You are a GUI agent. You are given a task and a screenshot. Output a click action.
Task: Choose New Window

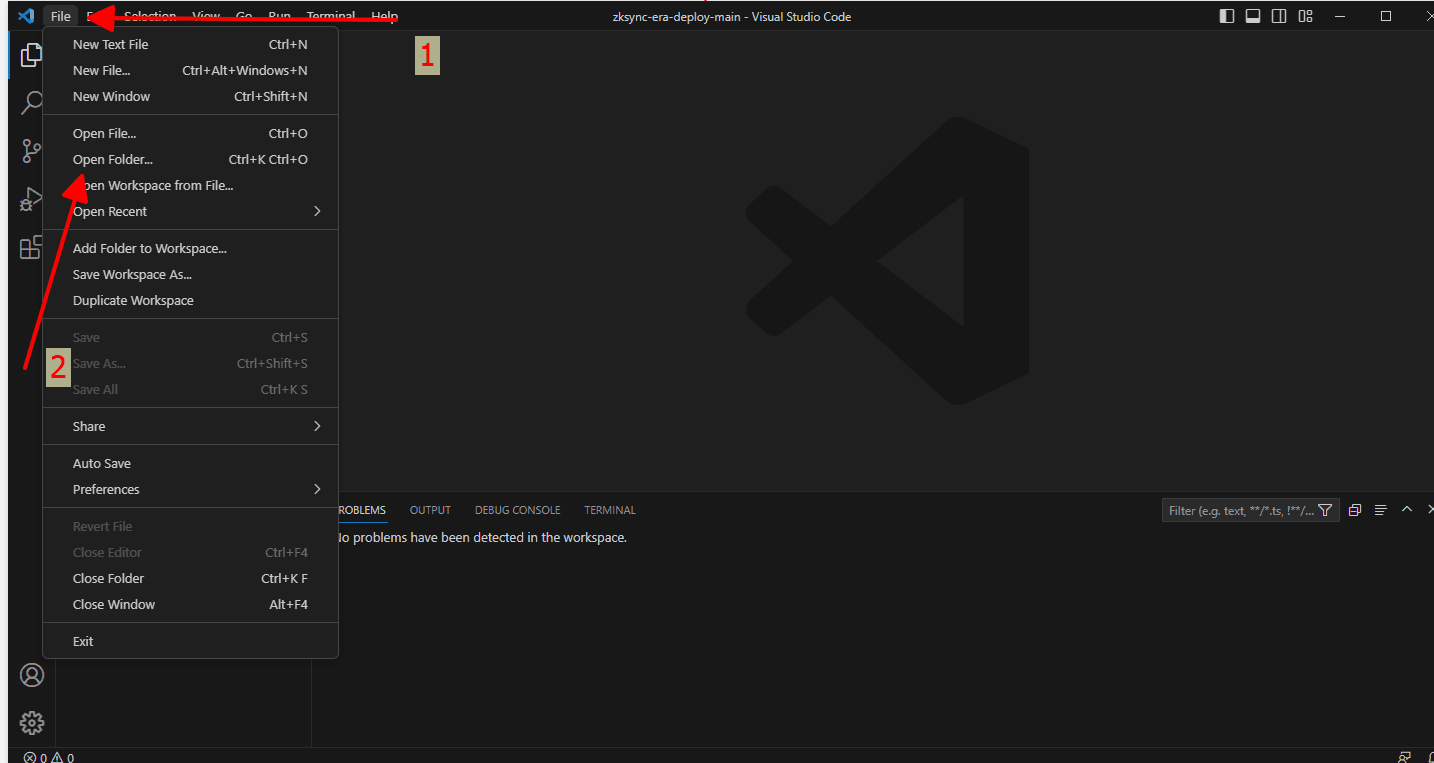point(190,96)
